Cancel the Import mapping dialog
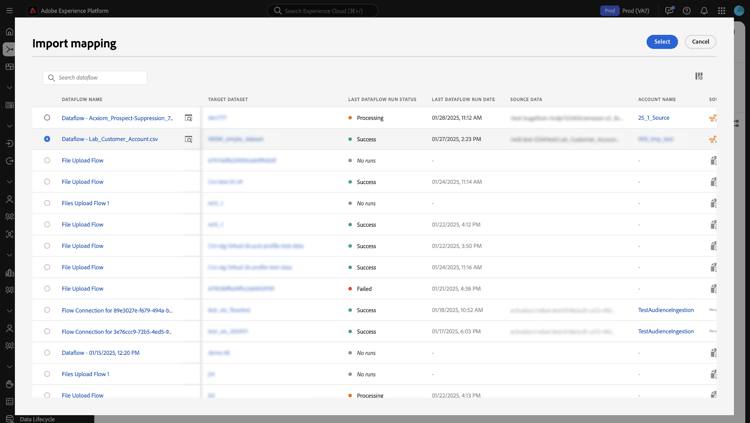 [700, 42]
